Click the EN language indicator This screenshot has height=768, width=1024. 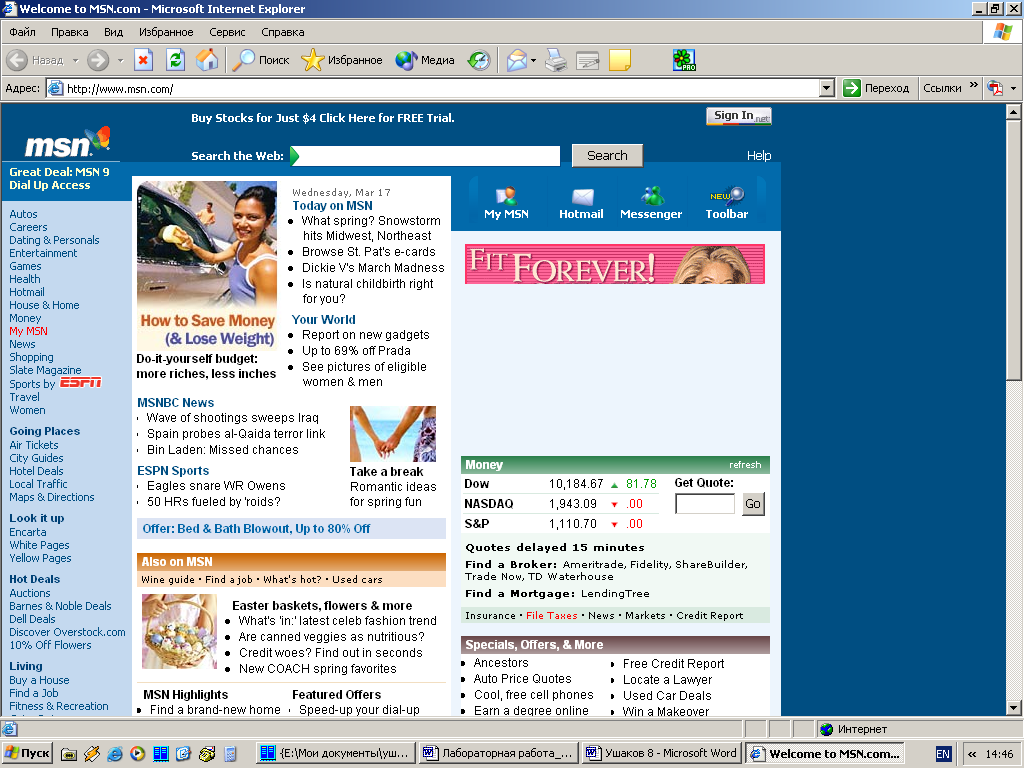tap(943, 754)
